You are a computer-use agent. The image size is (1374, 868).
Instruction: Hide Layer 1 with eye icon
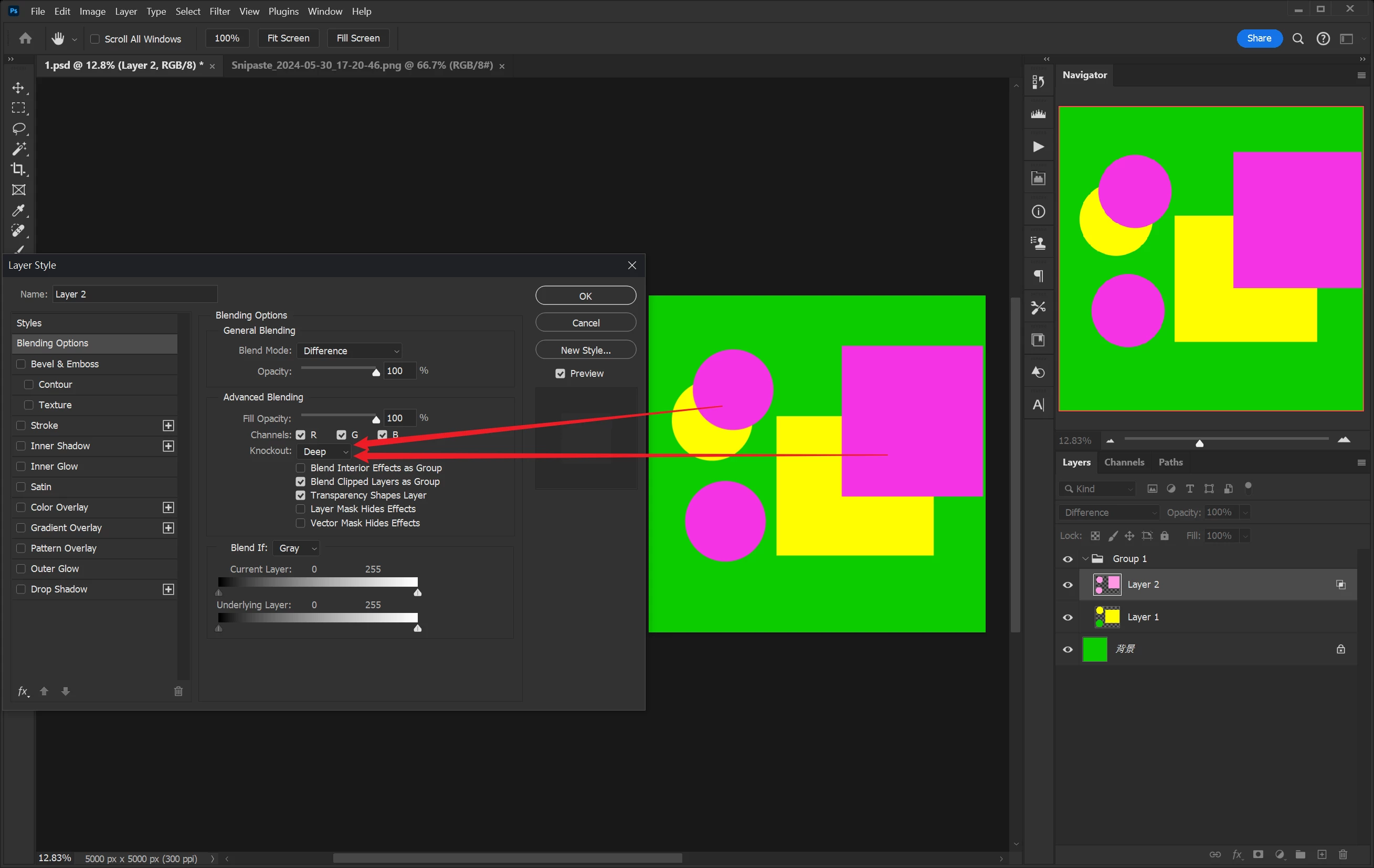[1068, 617]
